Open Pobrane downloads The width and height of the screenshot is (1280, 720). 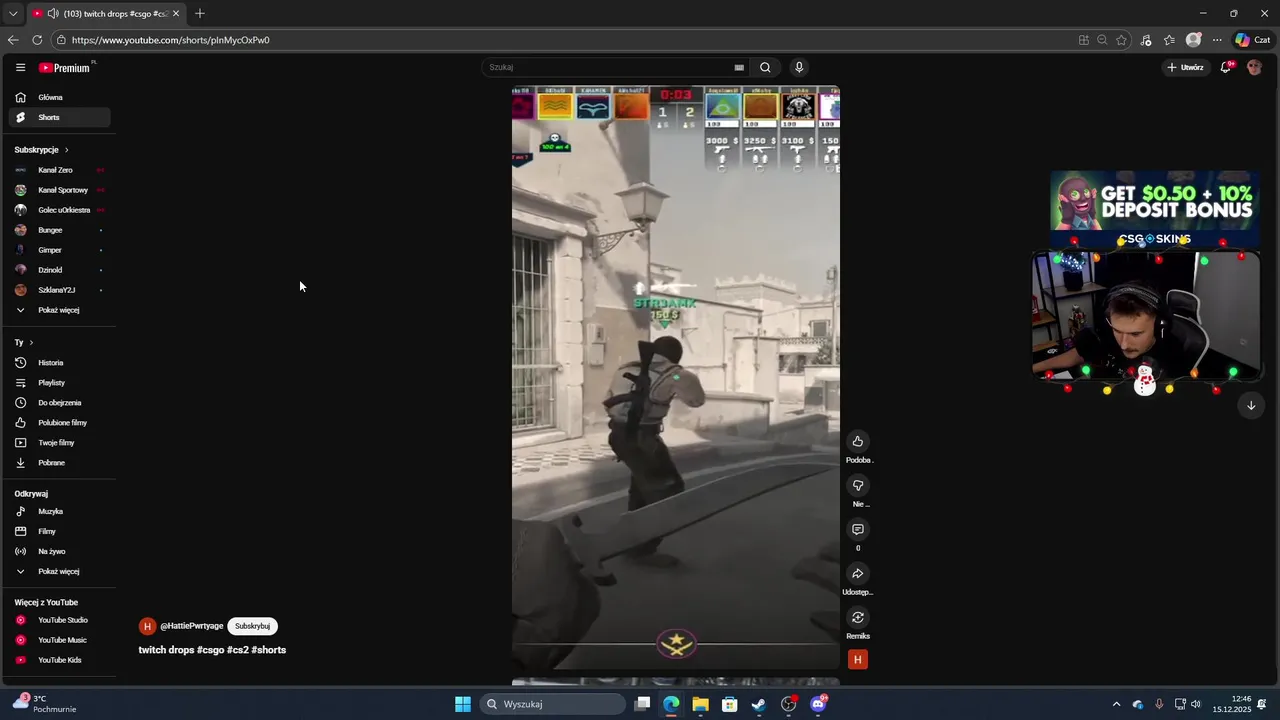coord(60,462)
